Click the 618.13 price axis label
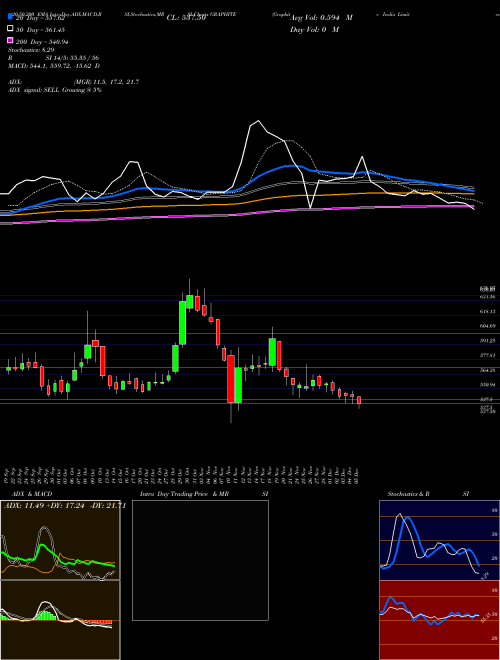The height and width of the screenshot is (660, 500). (x=487, y=311)
